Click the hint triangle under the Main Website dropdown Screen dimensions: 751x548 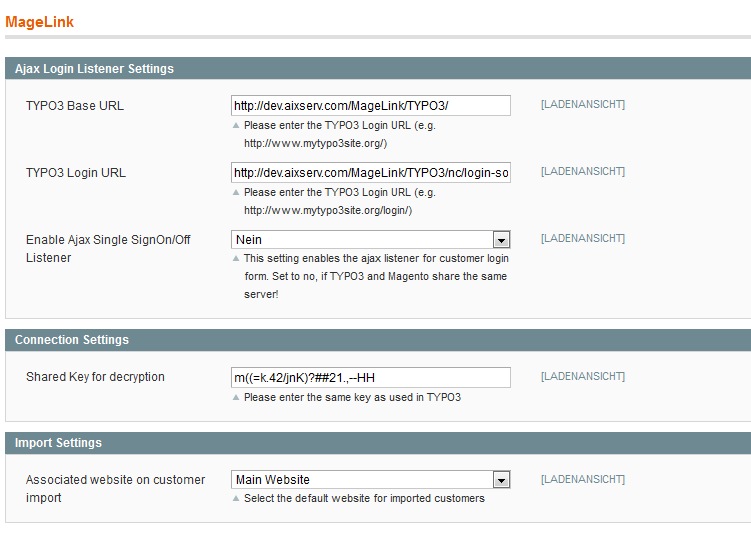(x=236, y=499)
